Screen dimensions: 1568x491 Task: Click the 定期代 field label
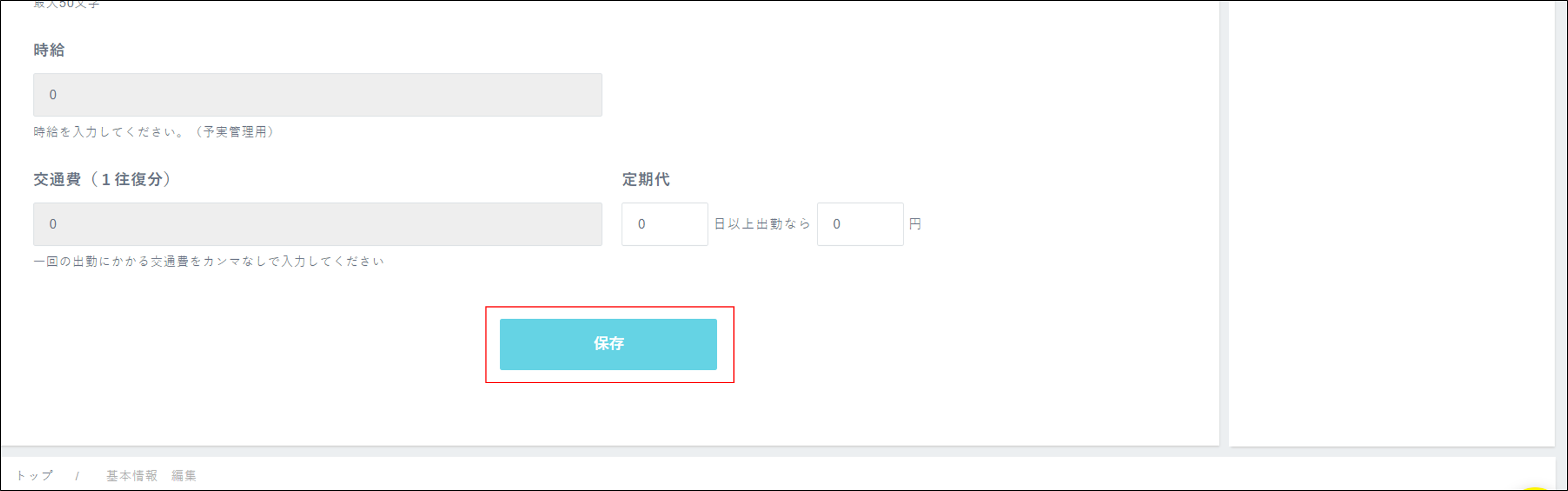coord(645,179)
